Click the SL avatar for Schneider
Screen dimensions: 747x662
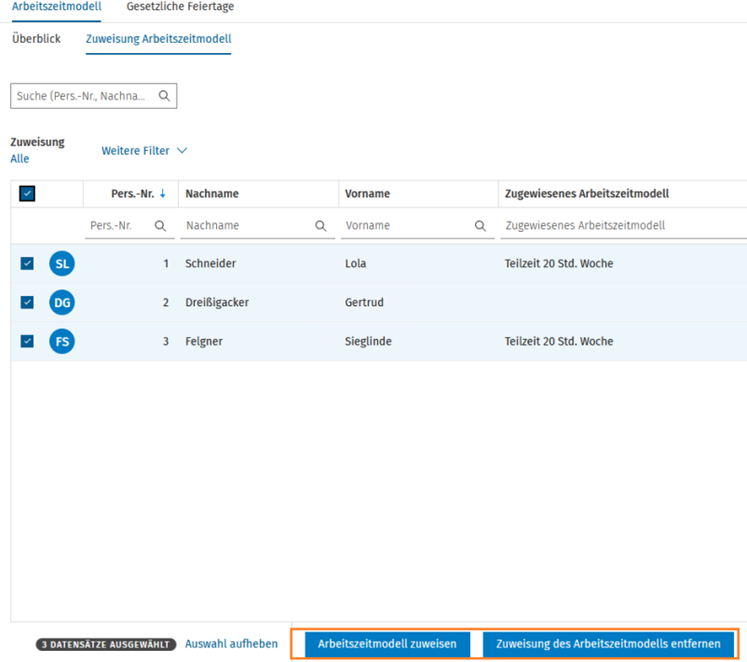click(x=62, y=263)
